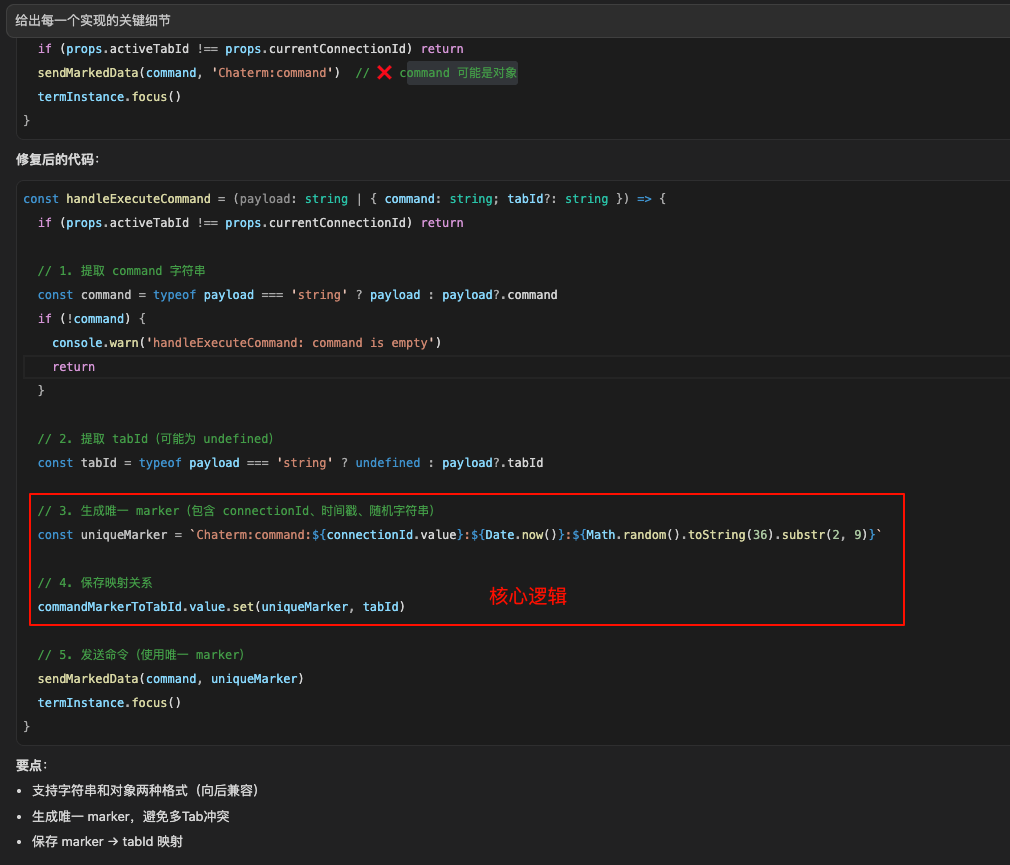Click the highlighted "command 可能是对象" comment
Image resolution: width=1010 pixels, height=865 pixels.
pyautogui.click(x=458, y=73)
